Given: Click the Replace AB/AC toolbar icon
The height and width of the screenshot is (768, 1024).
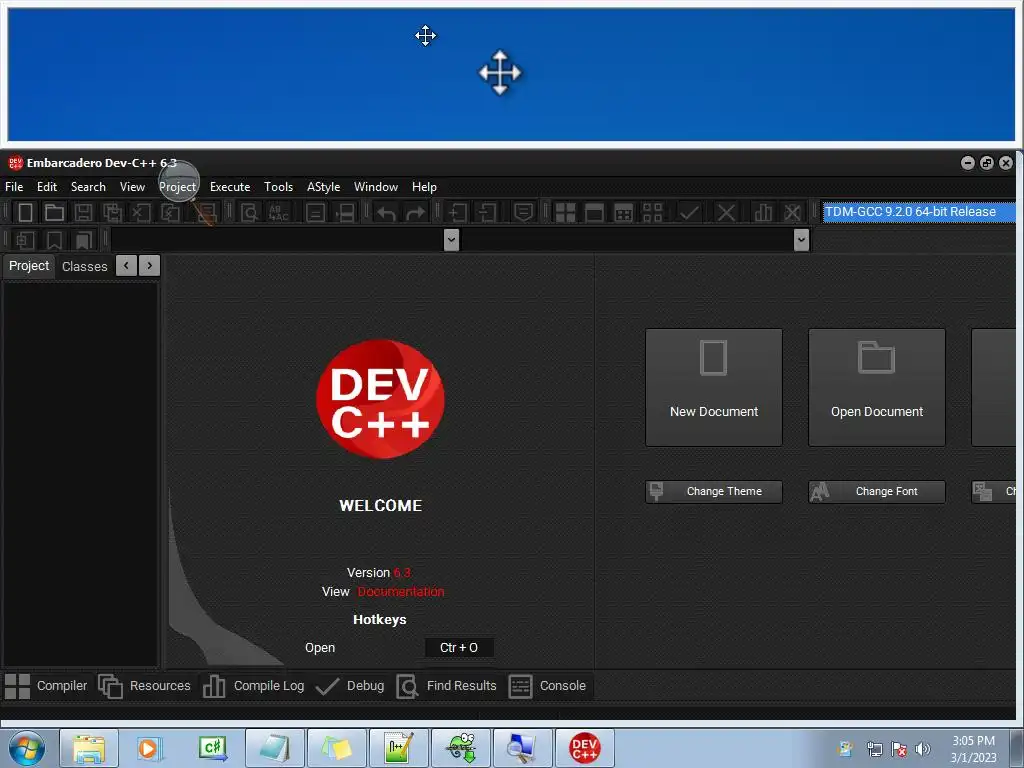Looking at the screenshot, I should point(279,212).
